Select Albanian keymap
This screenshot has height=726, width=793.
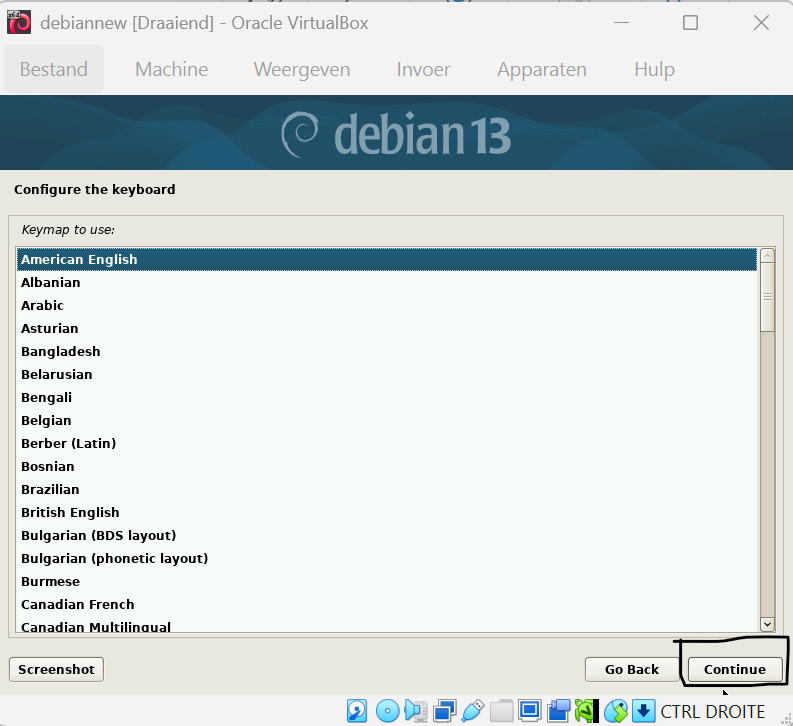(387, 282)
